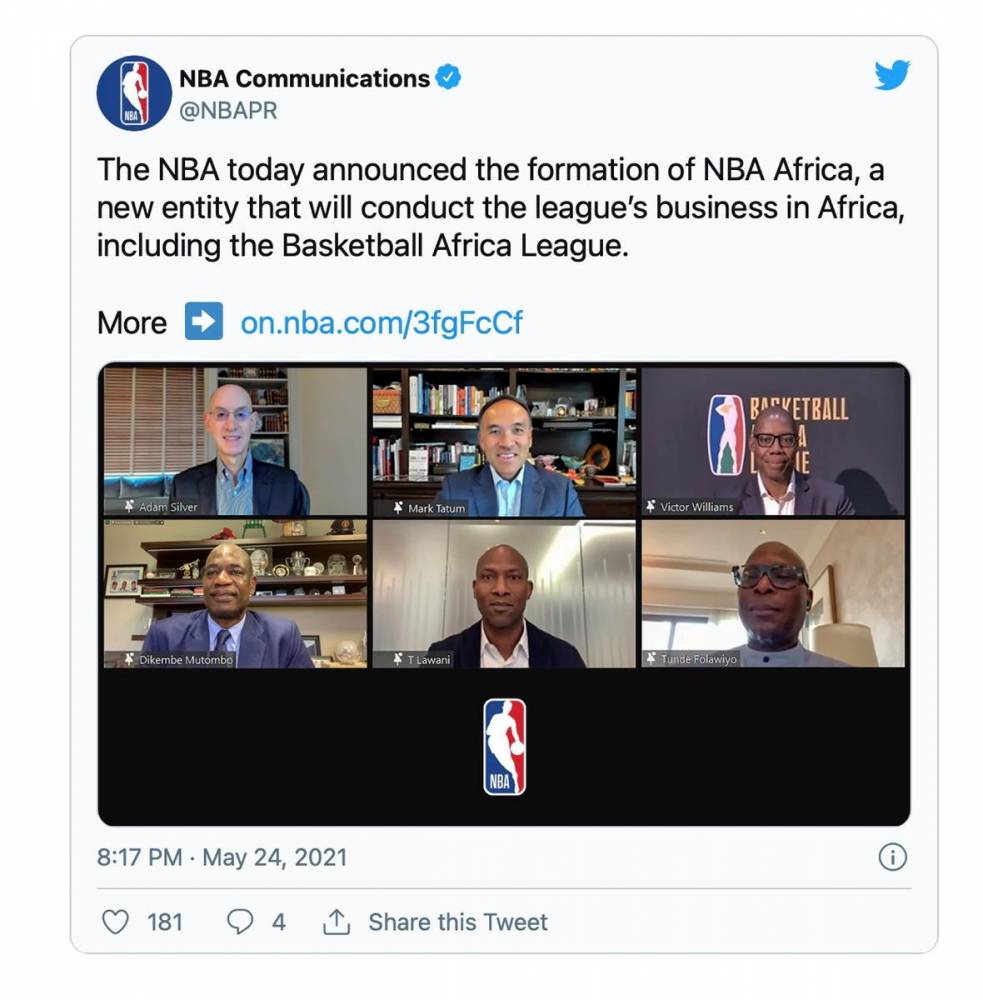The width and height of the screenshot is (983, 1000).
Task: Open the @NBAPR handle
Action: 228,110
